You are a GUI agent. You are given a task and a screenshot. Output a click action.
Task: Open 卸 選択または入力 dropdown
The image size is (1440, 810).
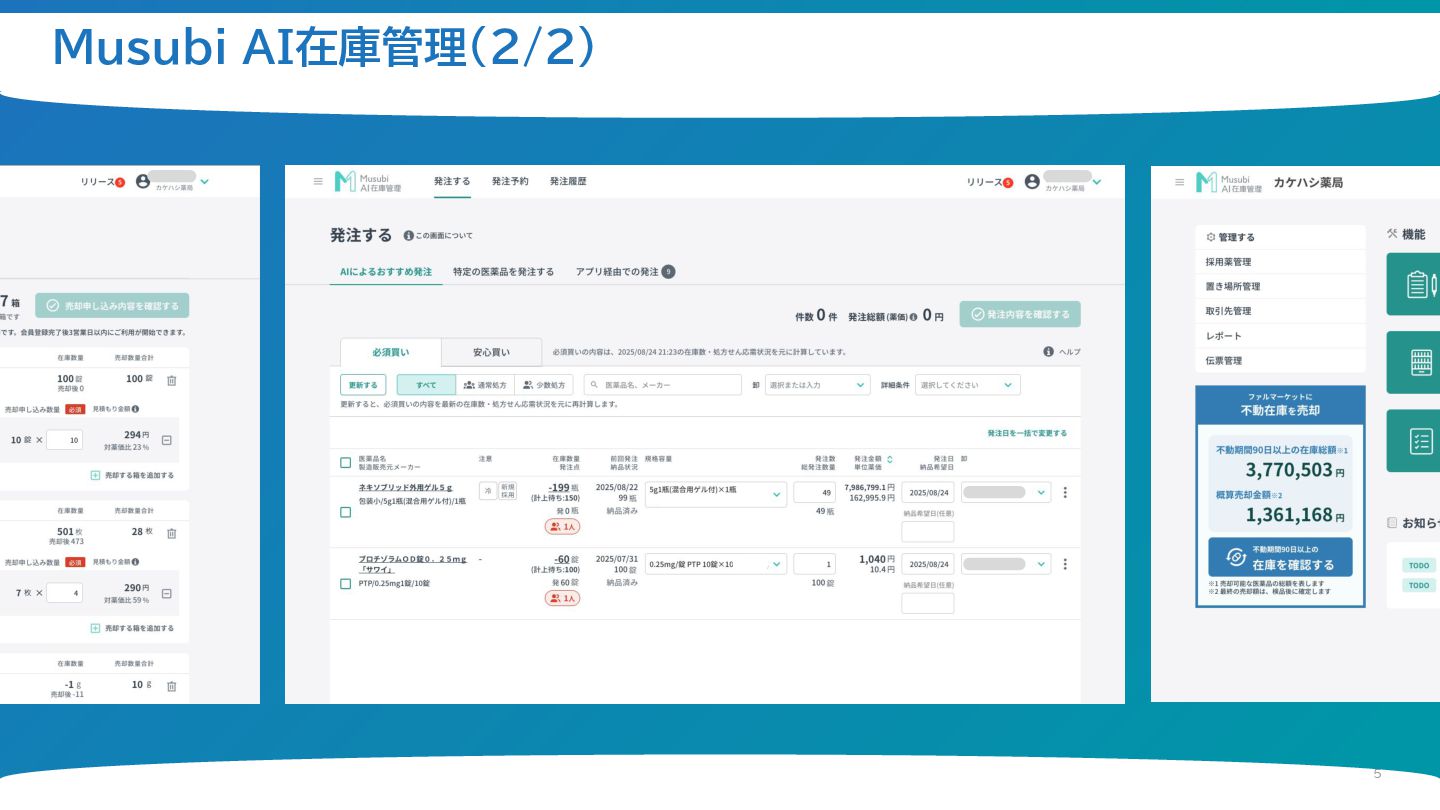click(818, 385)
